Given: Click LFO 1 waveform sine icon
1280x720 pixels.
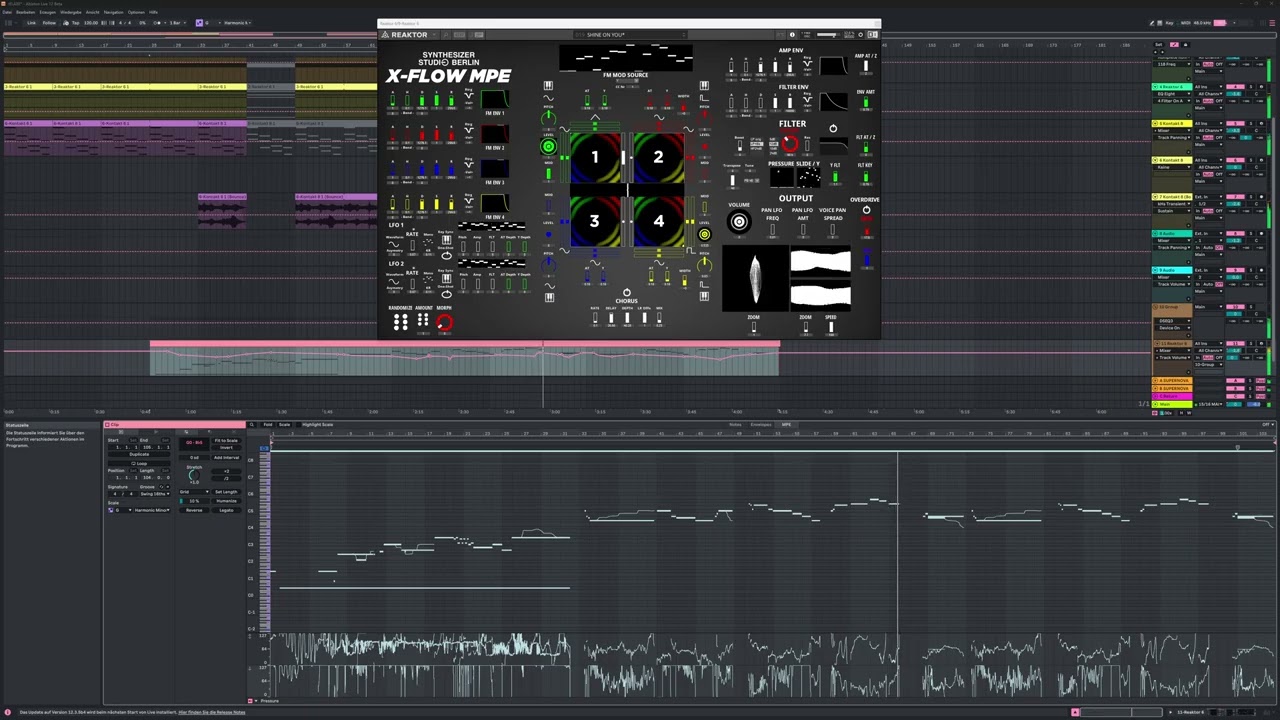Looking at the screenshot, I should pyautogui.click(x=394, y=244).
